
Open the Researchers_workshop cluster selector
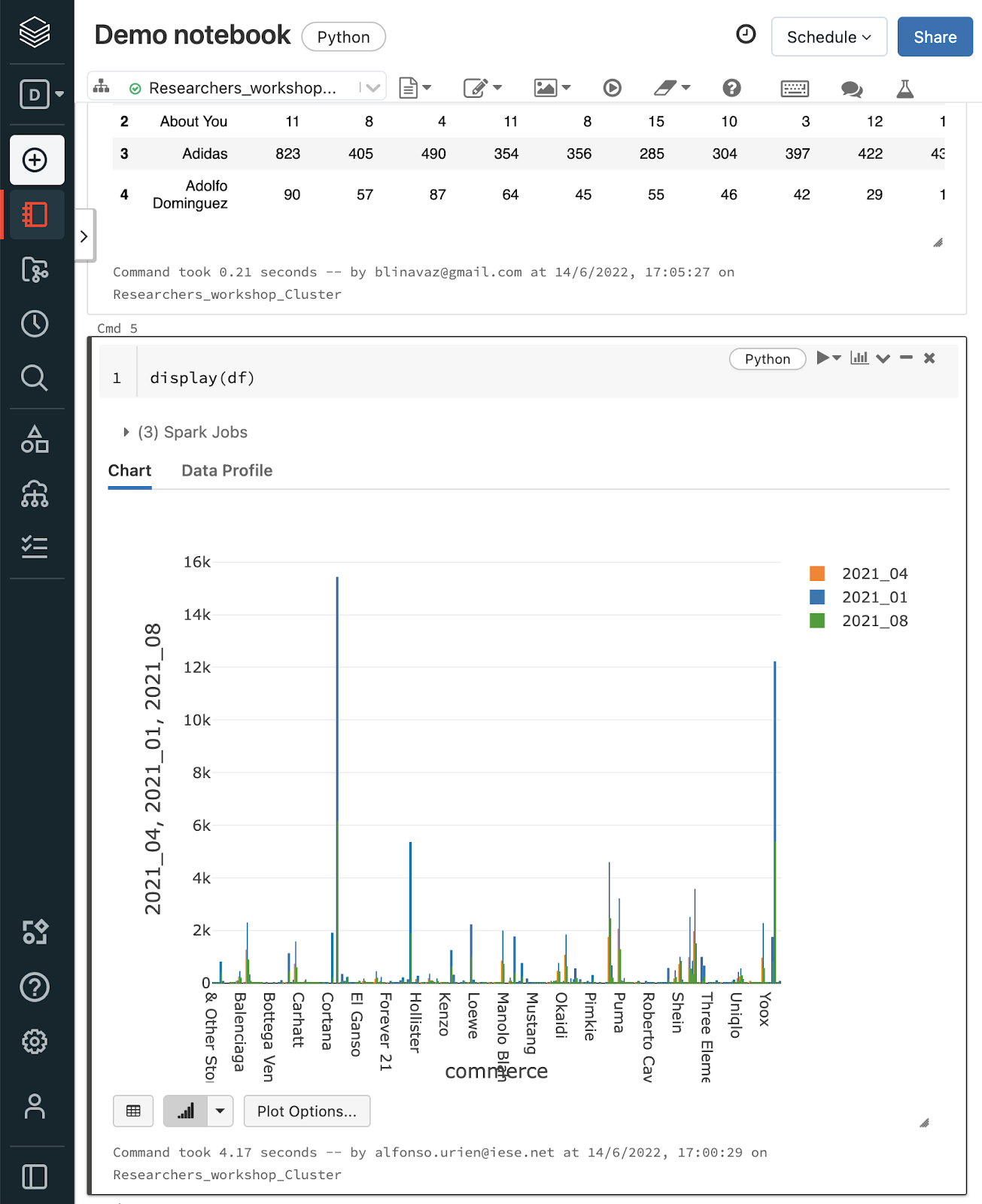[x=241, y=88]
